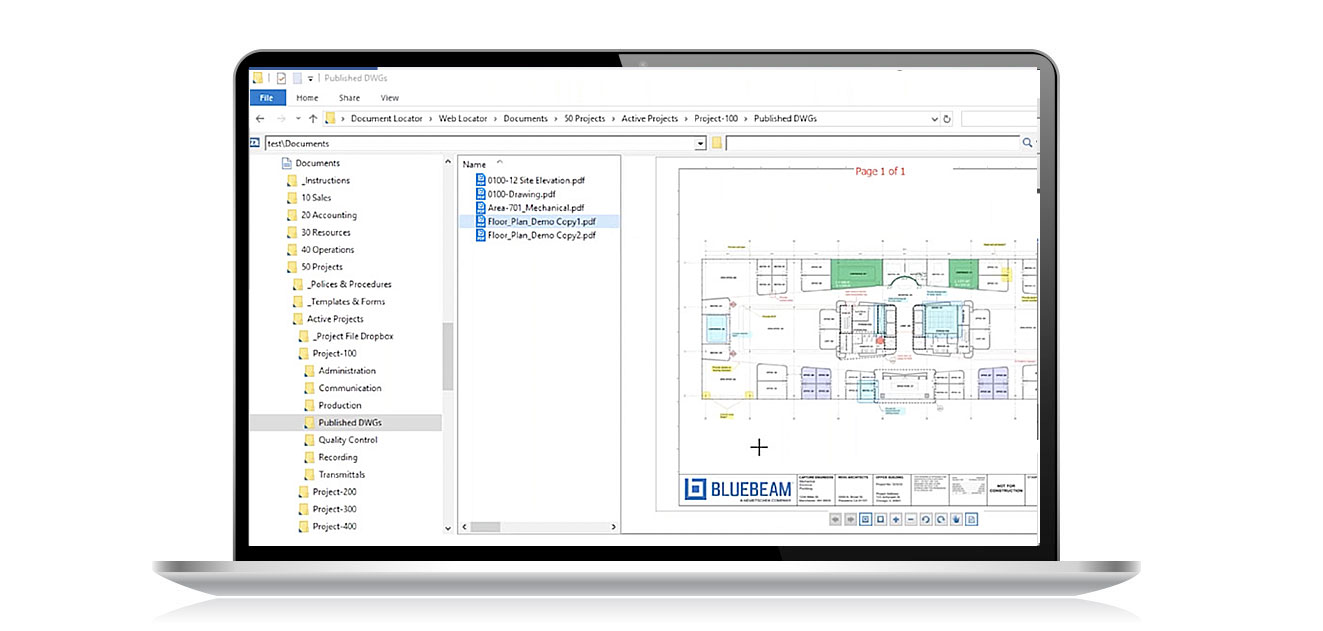Viewport: 1323px width, 631px height.
Task: Click the search field beside the folder icon
Action: tap(870, 144)
